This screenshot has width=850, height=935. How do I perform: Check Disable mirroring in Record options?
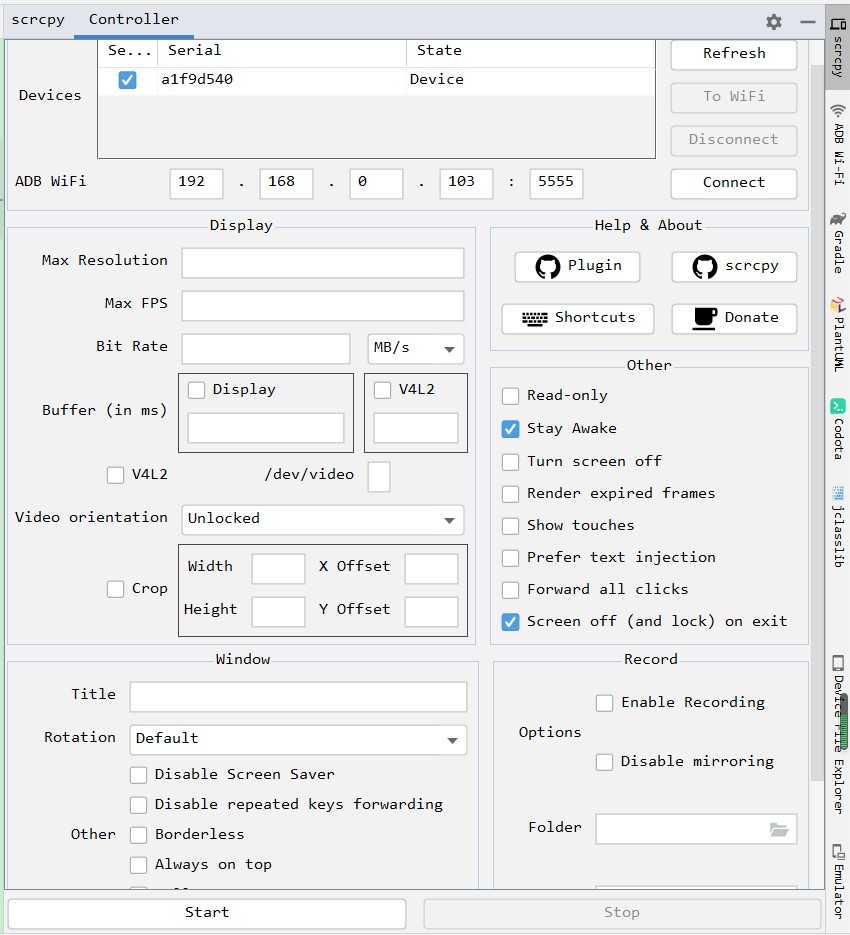pyautogui.click(x=604, y=762)
